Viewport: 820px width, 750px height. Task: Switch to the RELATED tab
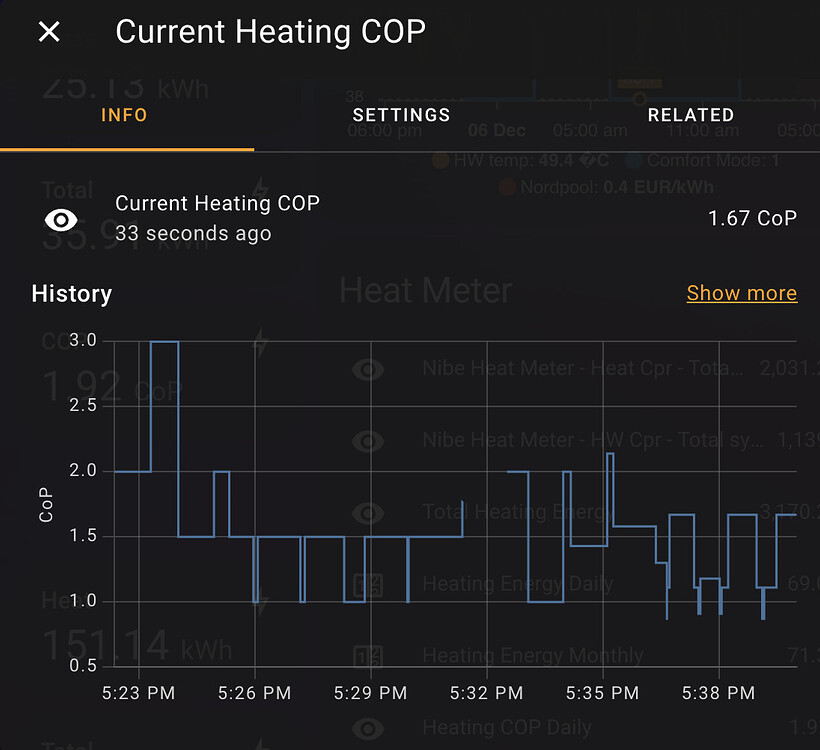[x=691, y=115]
